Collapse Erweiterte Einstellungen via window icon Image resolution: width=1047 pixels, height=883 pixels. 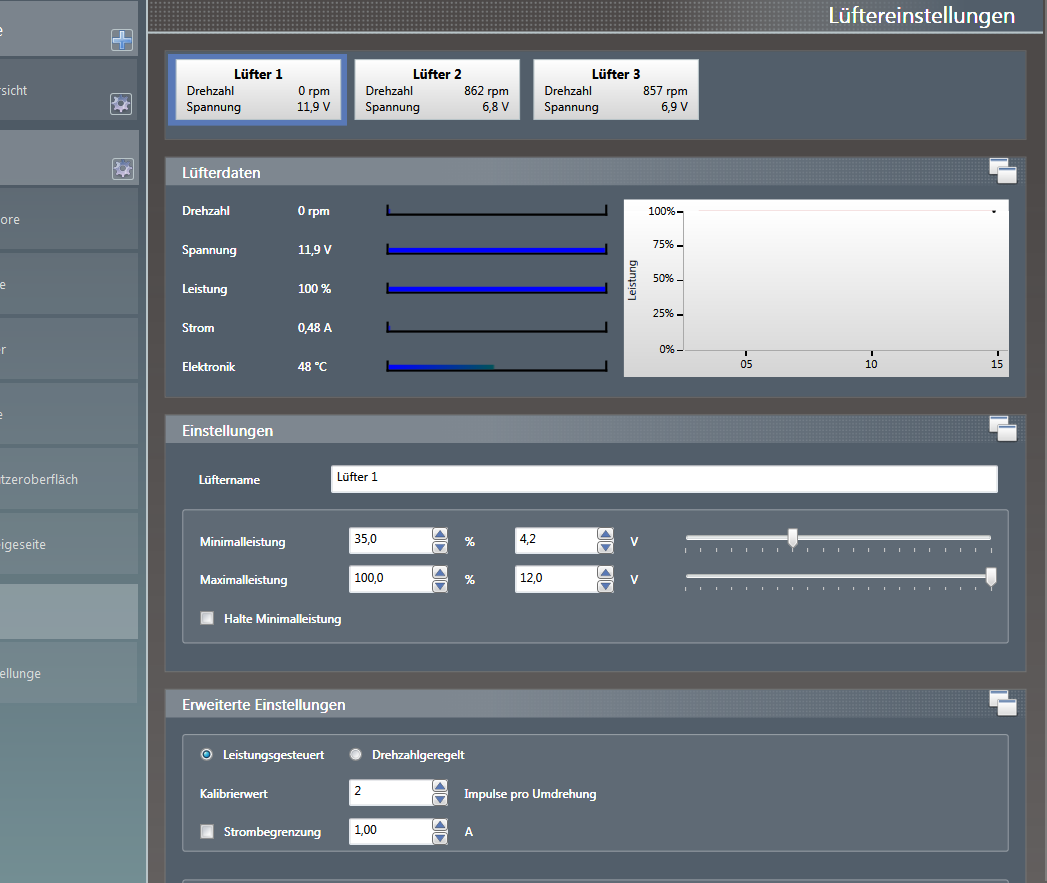(x=1003, y=703)
